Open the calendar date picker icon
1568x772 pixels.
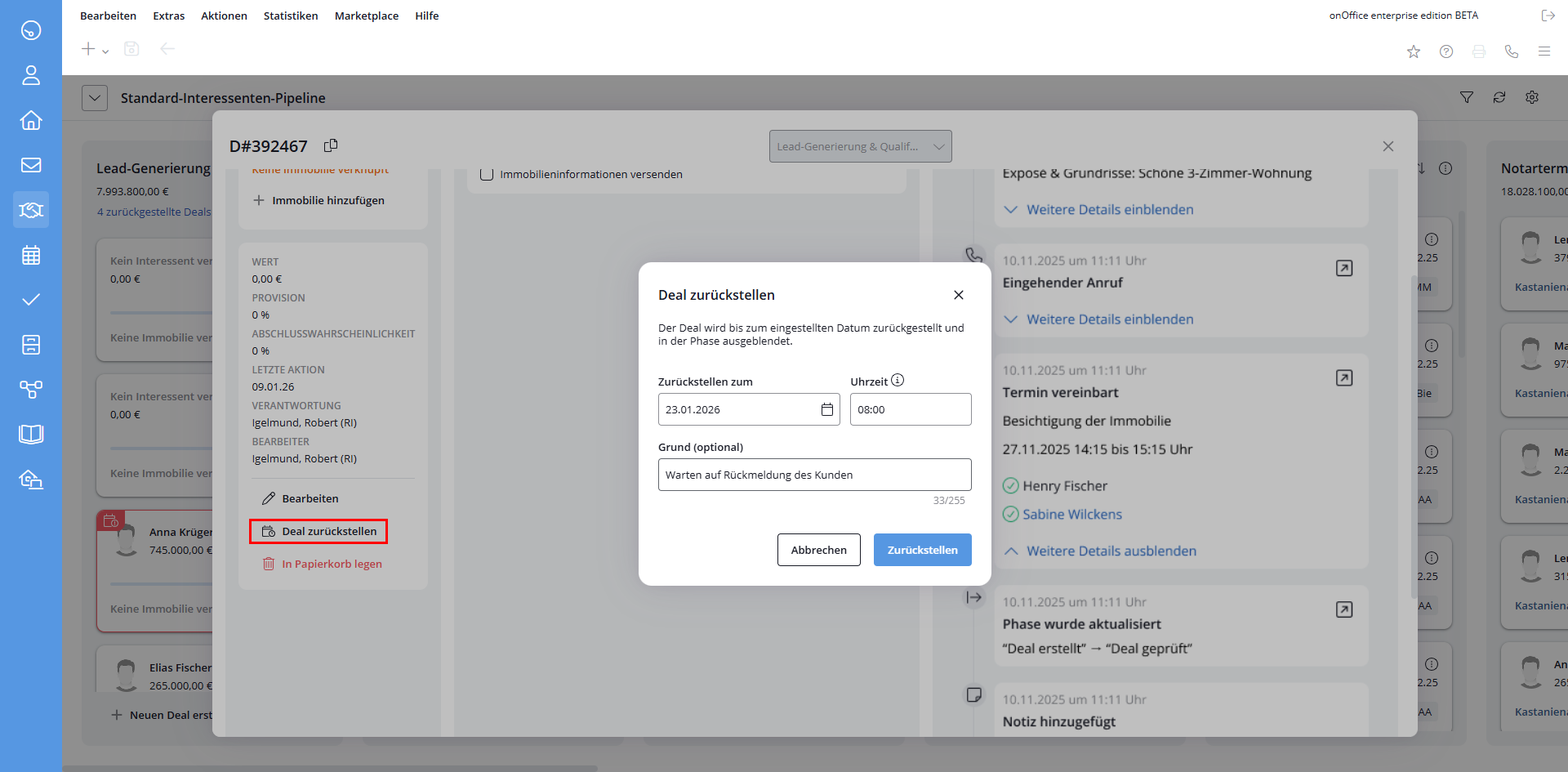pos(826,409)
